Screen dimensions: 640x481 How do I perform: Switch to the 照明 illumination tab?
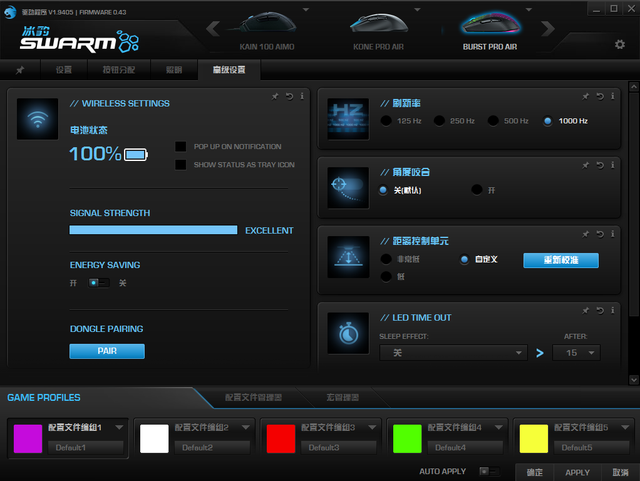(x=174, y=70)
